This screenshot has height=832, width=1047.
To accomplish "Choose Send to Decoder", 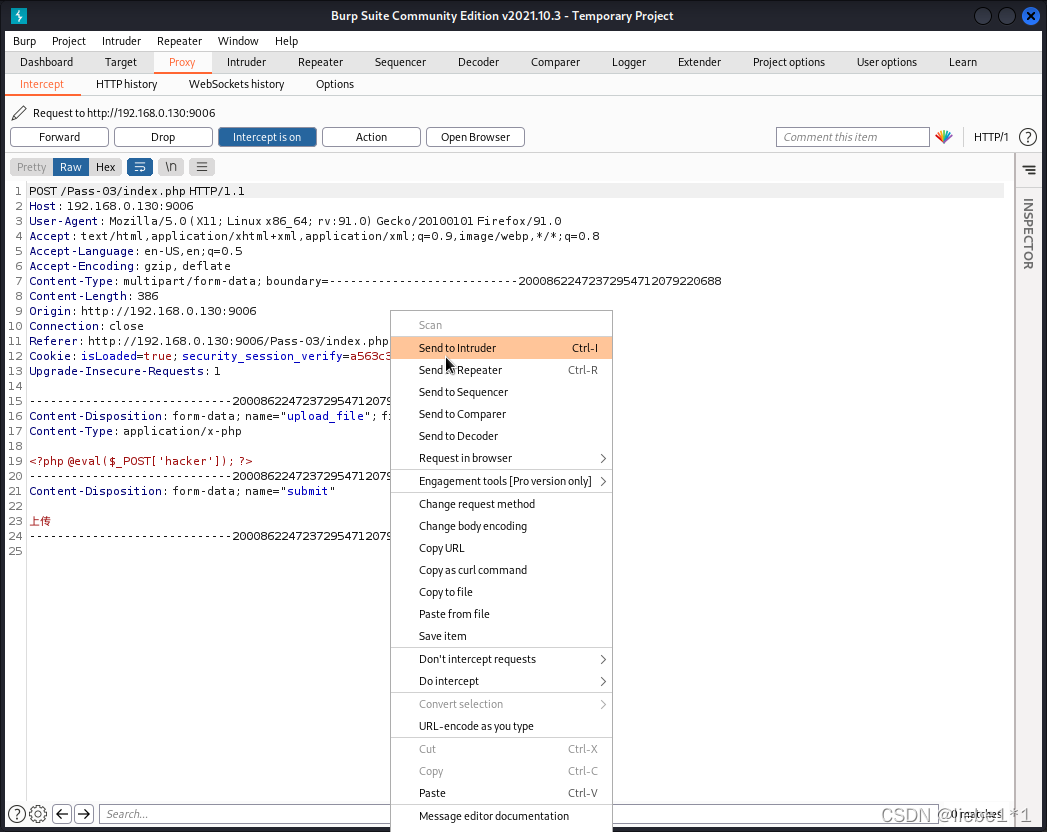I will 501,436.
